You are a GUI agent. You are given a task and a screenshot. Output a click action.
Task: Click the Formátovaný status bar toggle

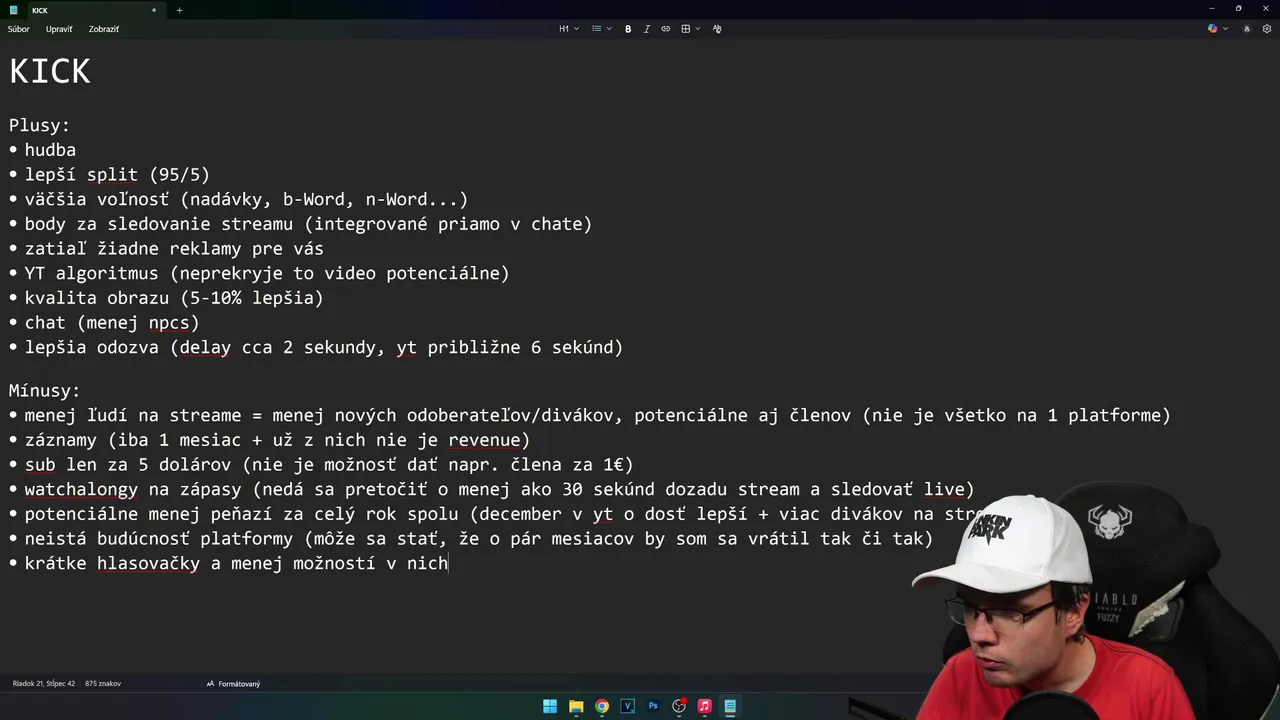pos(233,684)
